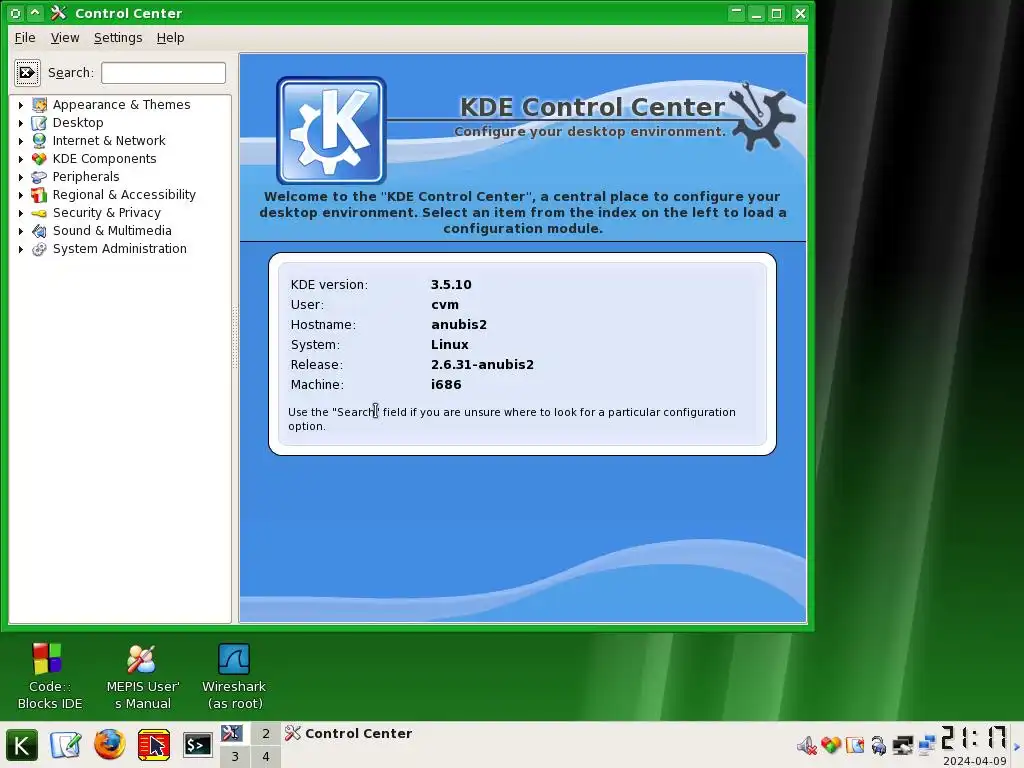Click into the Search input field
This screenshot has height=768, width=1024.
coord(163,72)
